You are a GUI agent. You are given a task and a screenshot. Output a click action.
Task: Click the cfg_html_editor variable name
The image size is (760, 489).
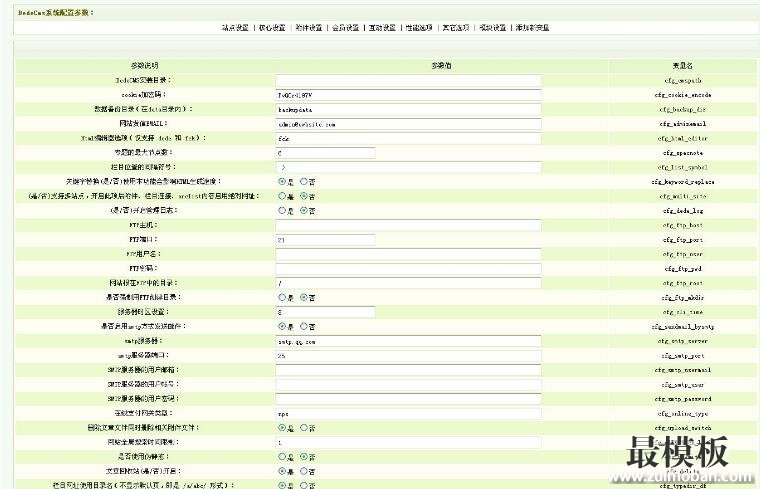[683, 139]
